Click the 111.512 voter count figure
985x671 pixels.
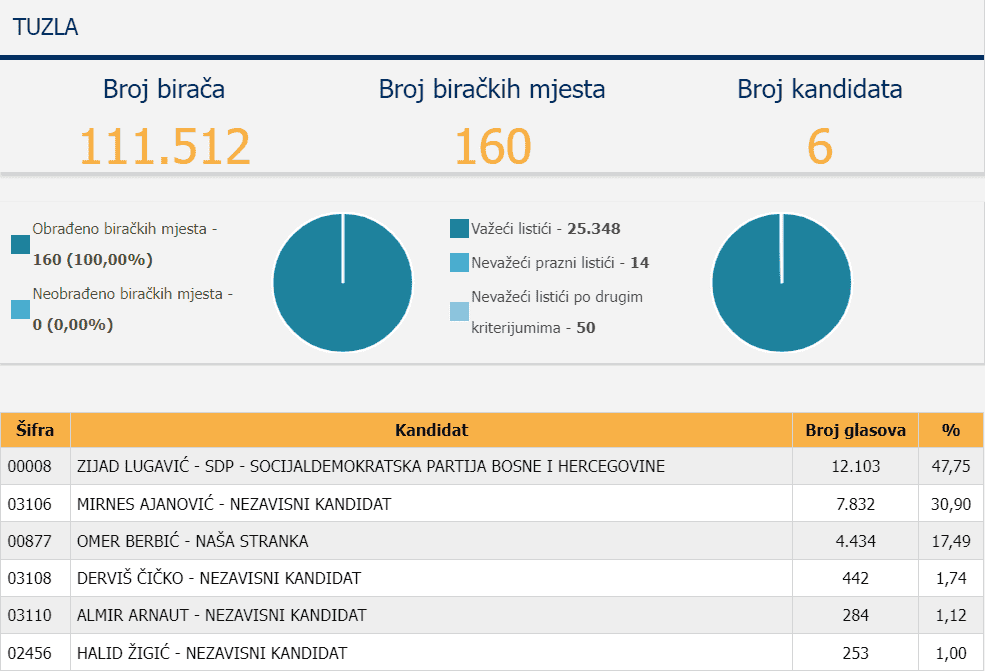tap(164, 147)
